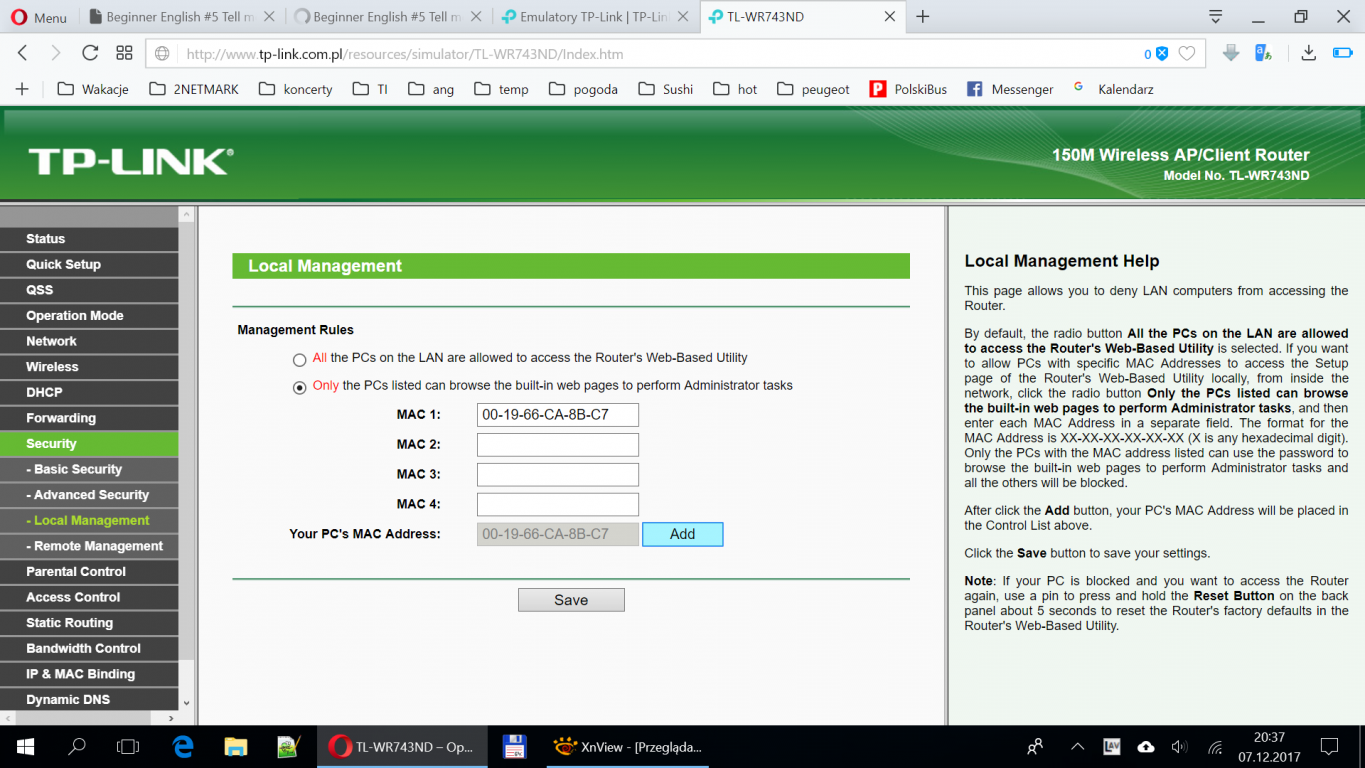Open the Sushi bookmarks folder
The image size is (1365, 768).
(665, 89)
